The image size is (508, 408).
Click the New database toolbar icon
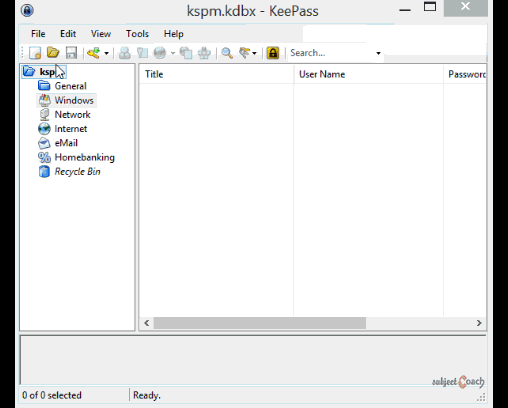(x=35, y=53)
